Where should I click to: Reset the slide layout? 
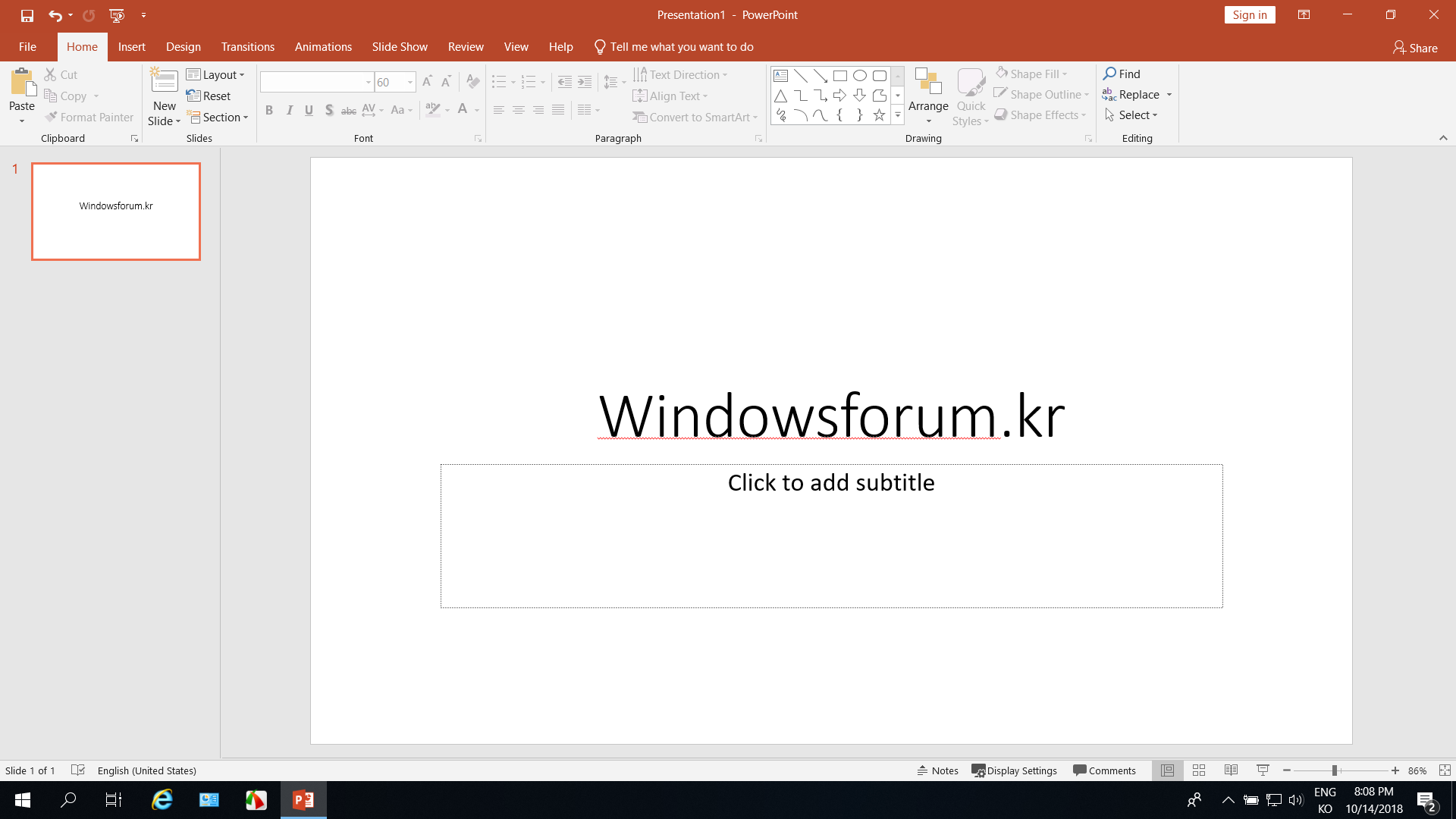(x=209, y=96)
